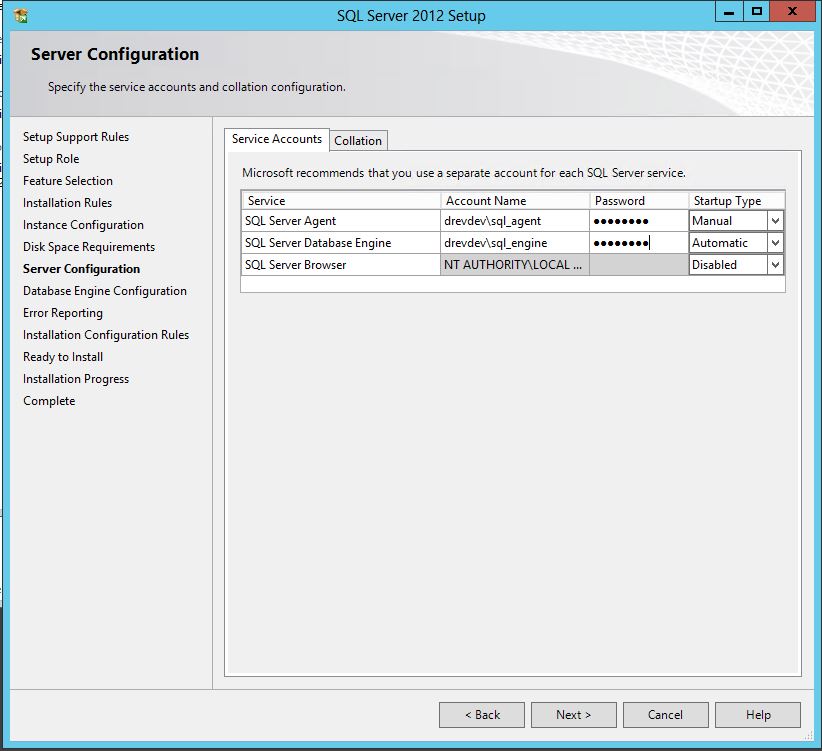Click the Service column header

341,201
